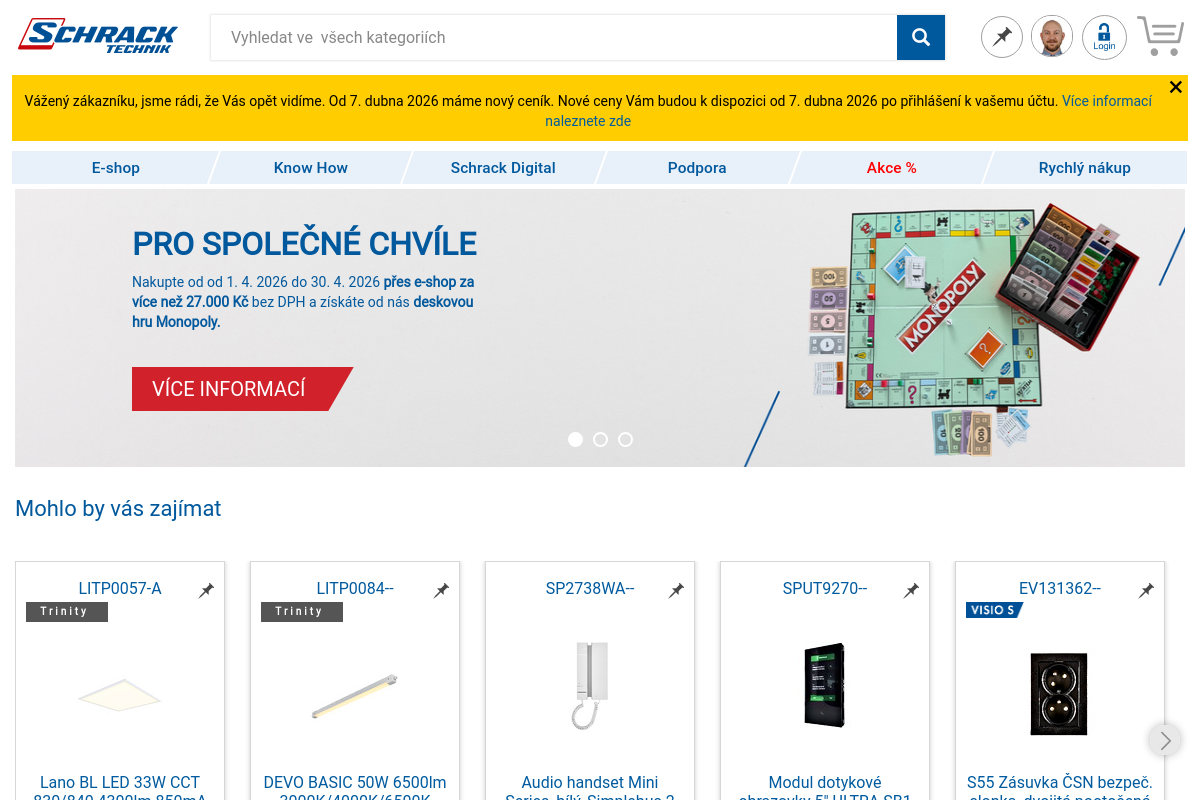This screenshot has width=1200, height=800.
Task: Pin product SP2738WA--
Action: coord(676,591)
